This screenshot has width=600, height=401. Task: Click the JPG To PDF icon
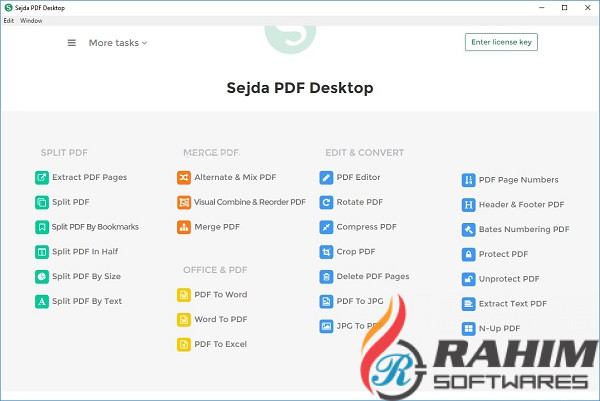(x=326, y=326)
